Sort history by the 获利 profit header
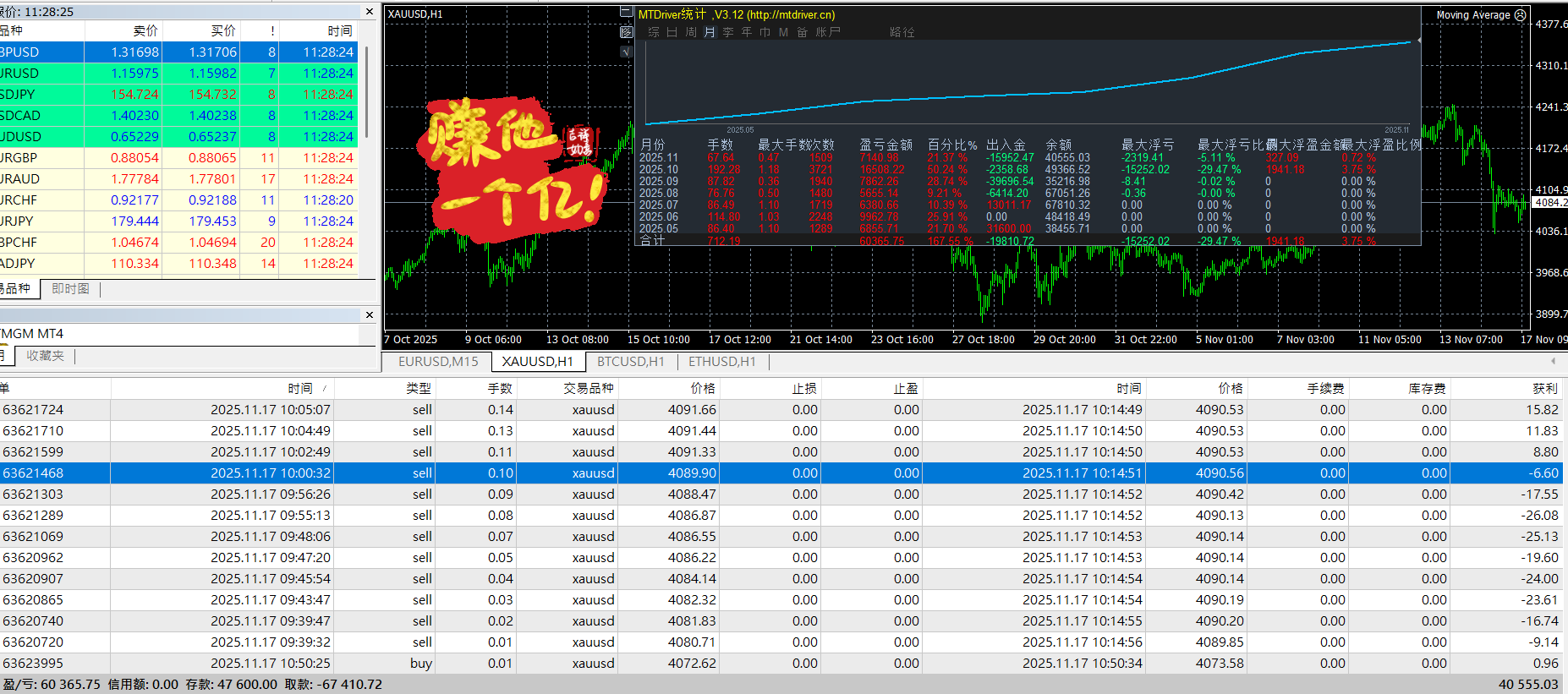 tap(1506, 389)
